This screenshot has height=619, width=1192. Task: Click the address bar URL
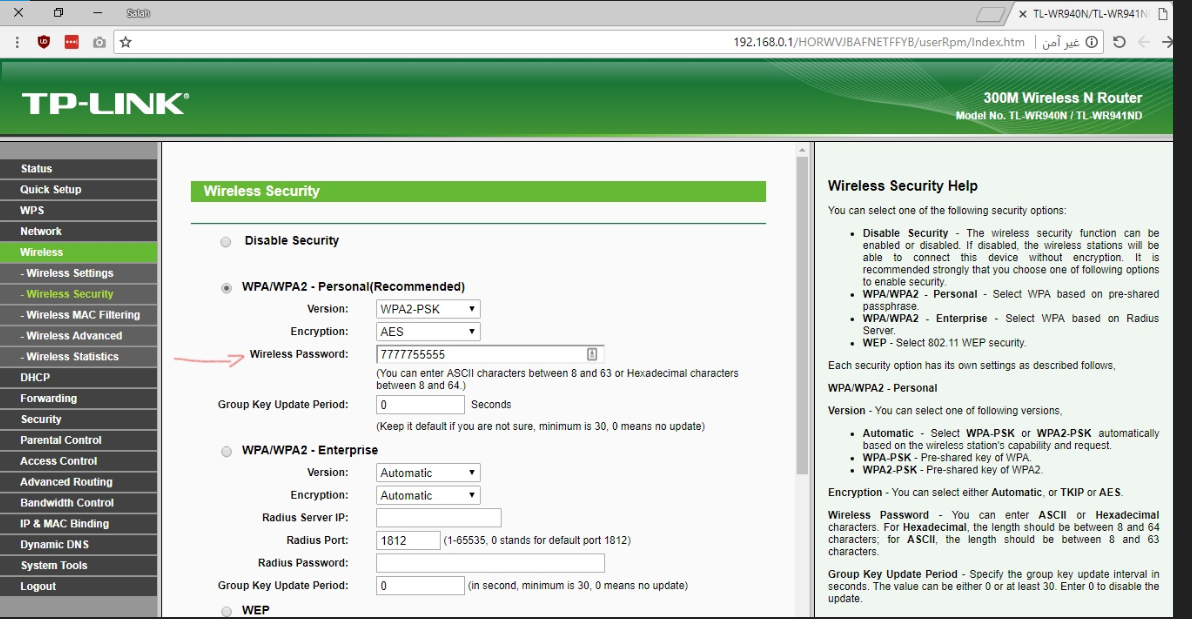[878, 43]
